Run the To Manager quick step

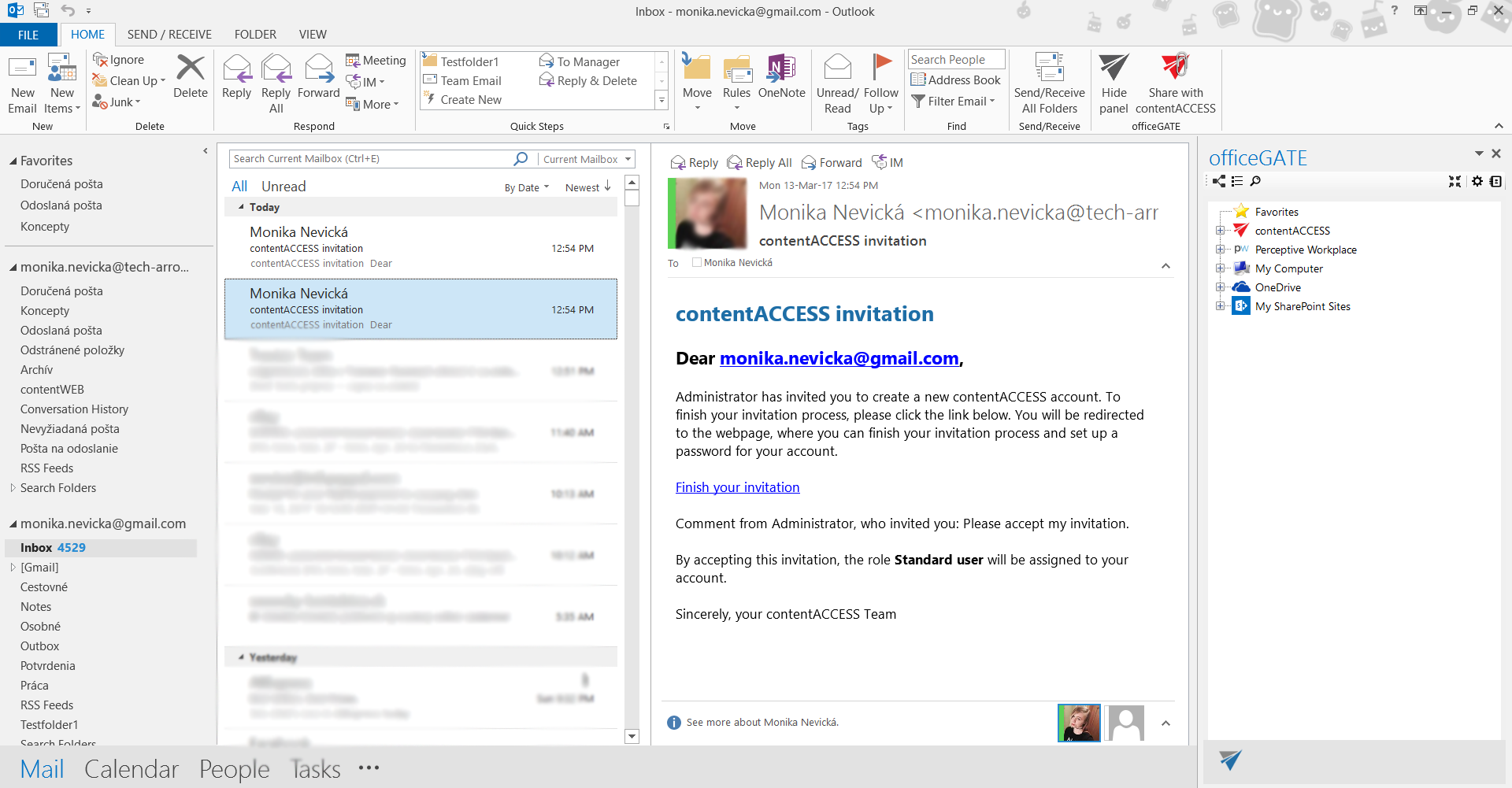coord(580,62)
